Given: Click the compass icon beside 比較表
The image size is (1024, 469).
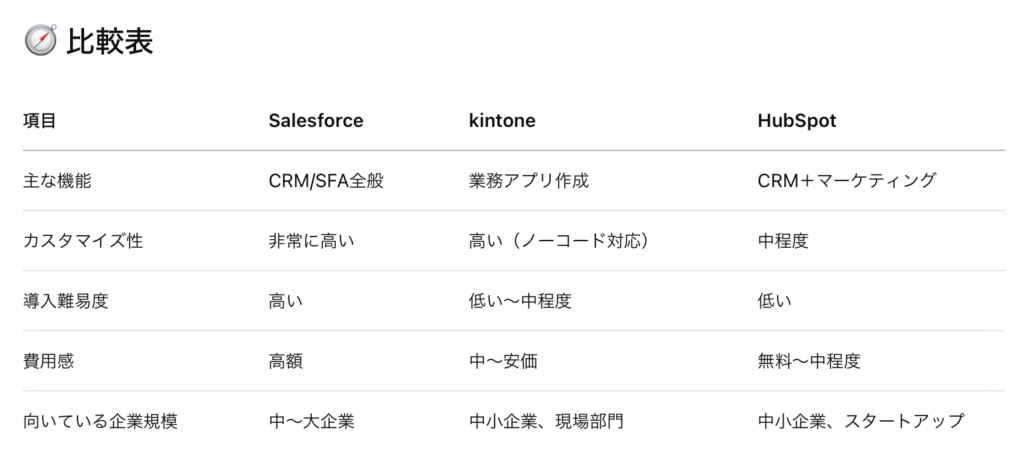Looking at the screenshot, I should (x=40, y=40).
